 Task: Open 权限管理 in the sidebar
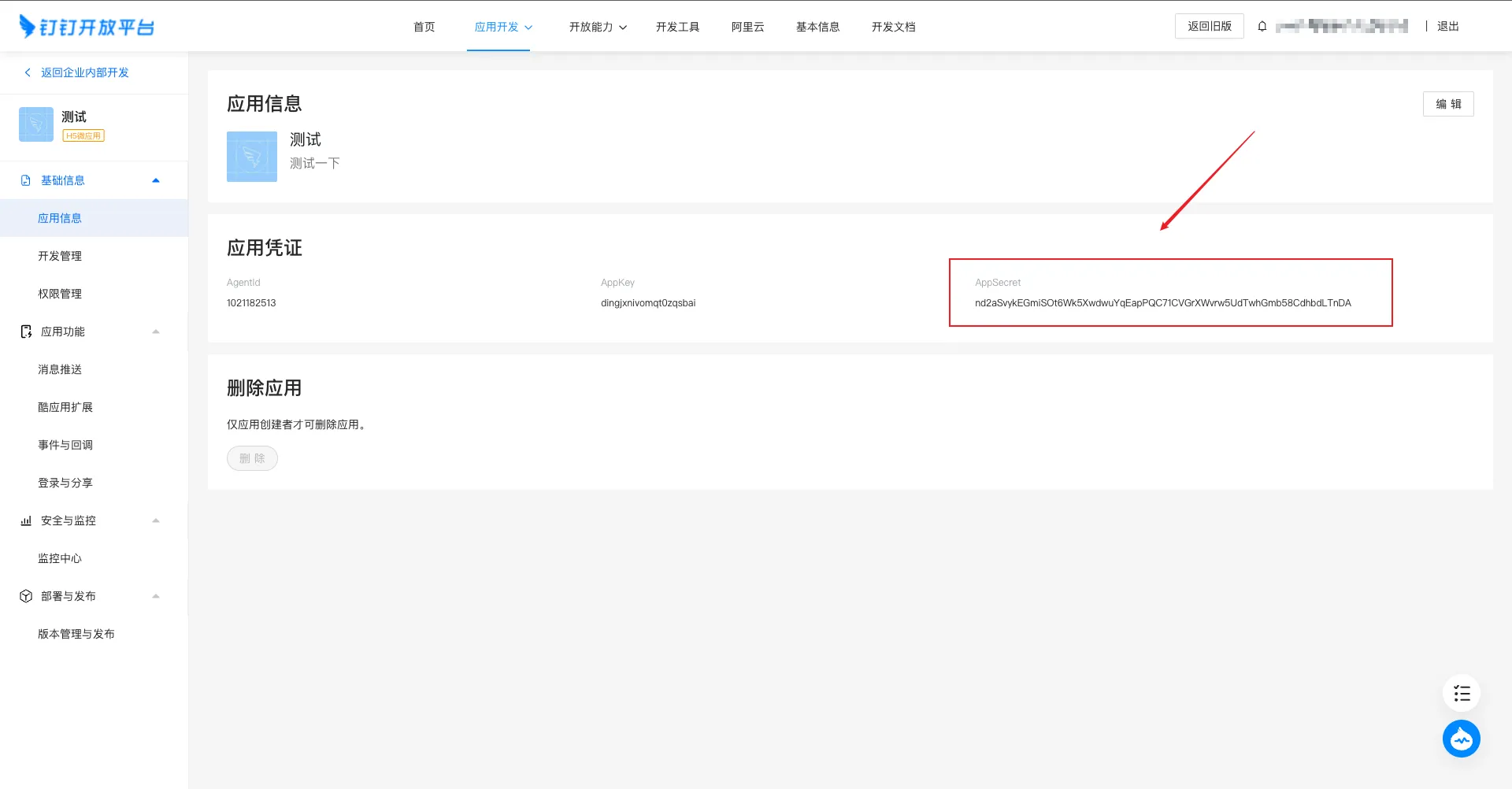tap(60, 294)
